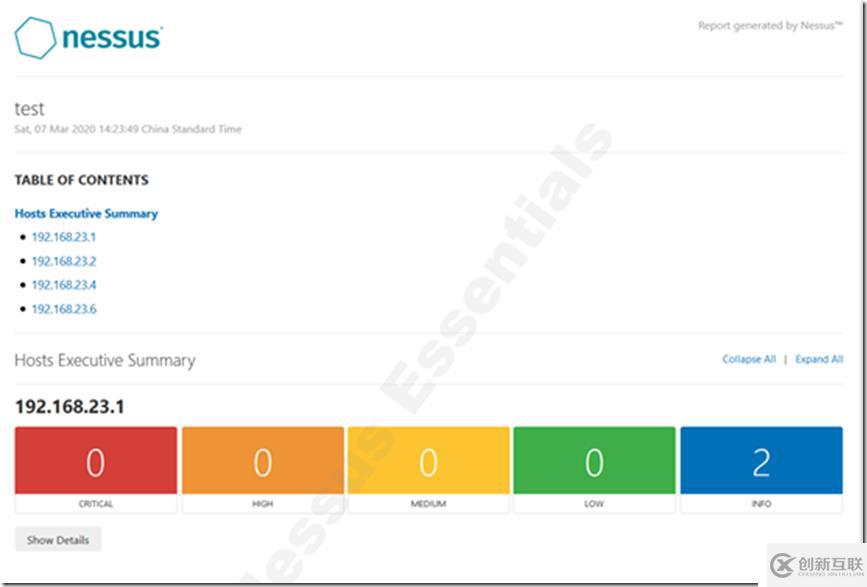The height and width of the screenshot is (587, 867).
Task: Select the orange High count tile
Action: click(x=263, y=460)
